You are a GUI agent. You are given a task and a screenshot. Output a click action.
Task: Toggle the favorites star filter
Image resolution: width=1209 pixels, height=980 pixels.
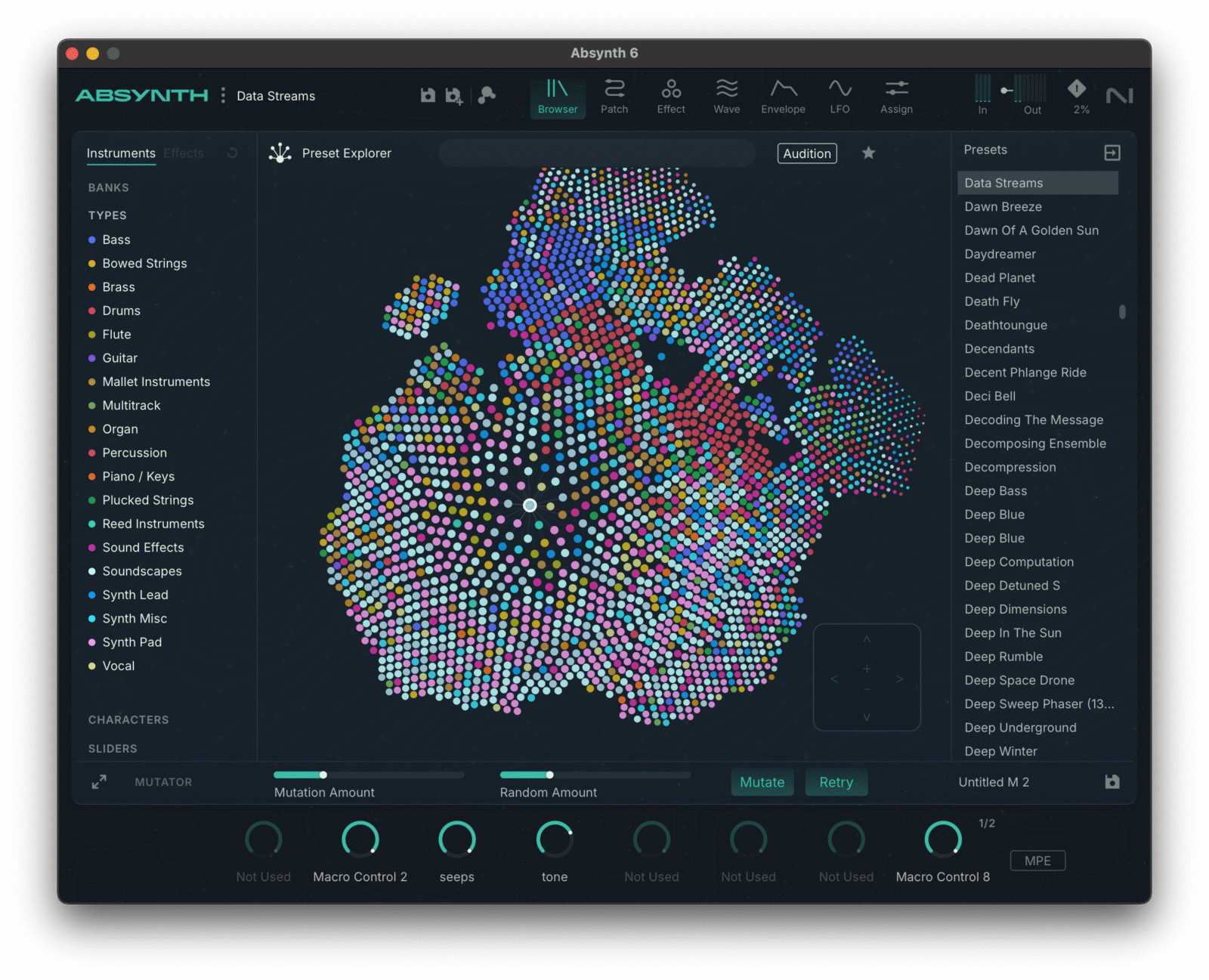tap(868, 153)
